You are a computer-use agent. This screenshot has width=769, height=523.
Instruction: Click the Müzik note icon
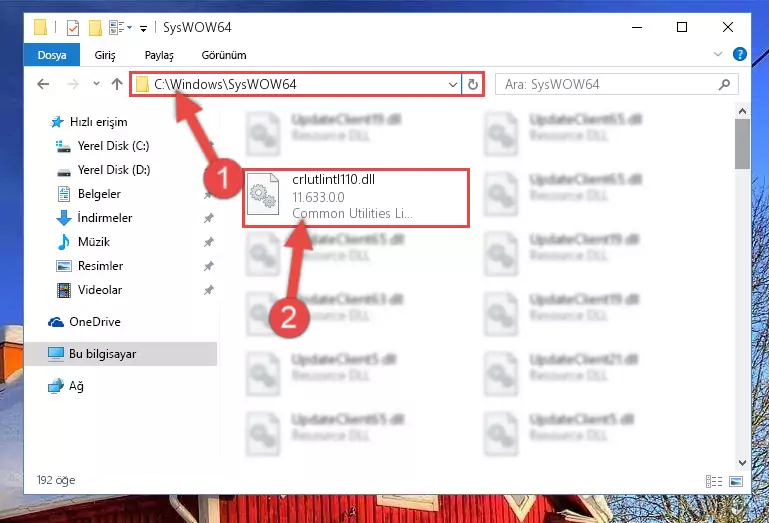click(x=63, y=242)
